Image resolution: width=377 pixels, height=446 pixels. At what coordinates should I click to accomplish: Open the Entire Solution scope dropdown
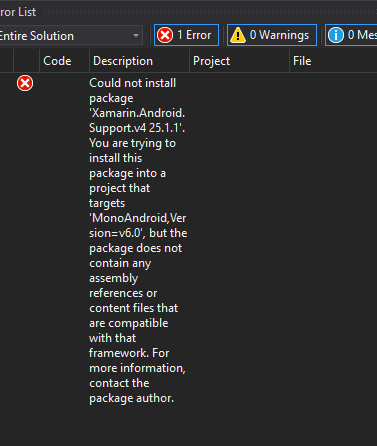[x=71, y=36]
